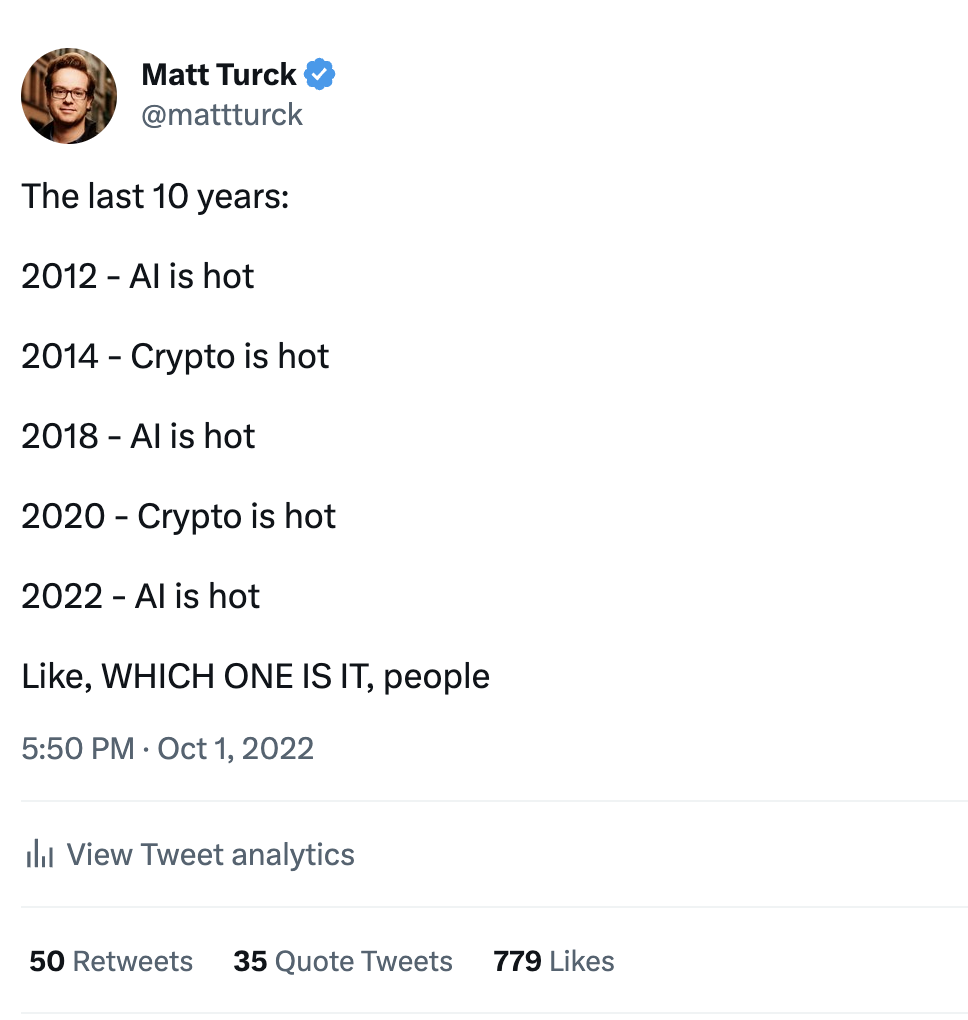968x1020 pixels.
Task: Click the 5:50 PM time text
Action: pyautogui.click(x=77, y=748)
